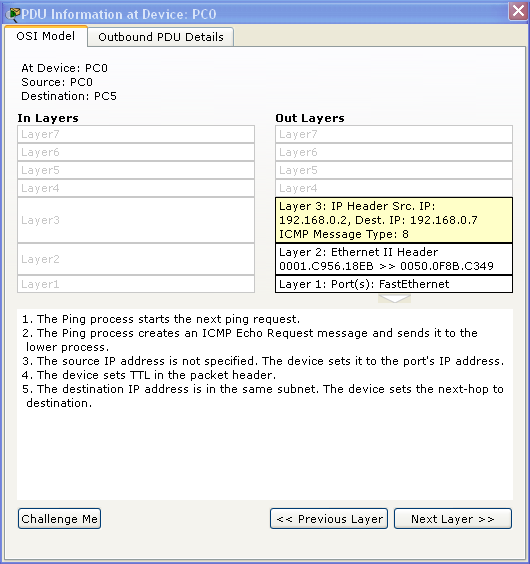Click In Layers Layer6 row
The image size is (530, 564).
pos(136,152)
